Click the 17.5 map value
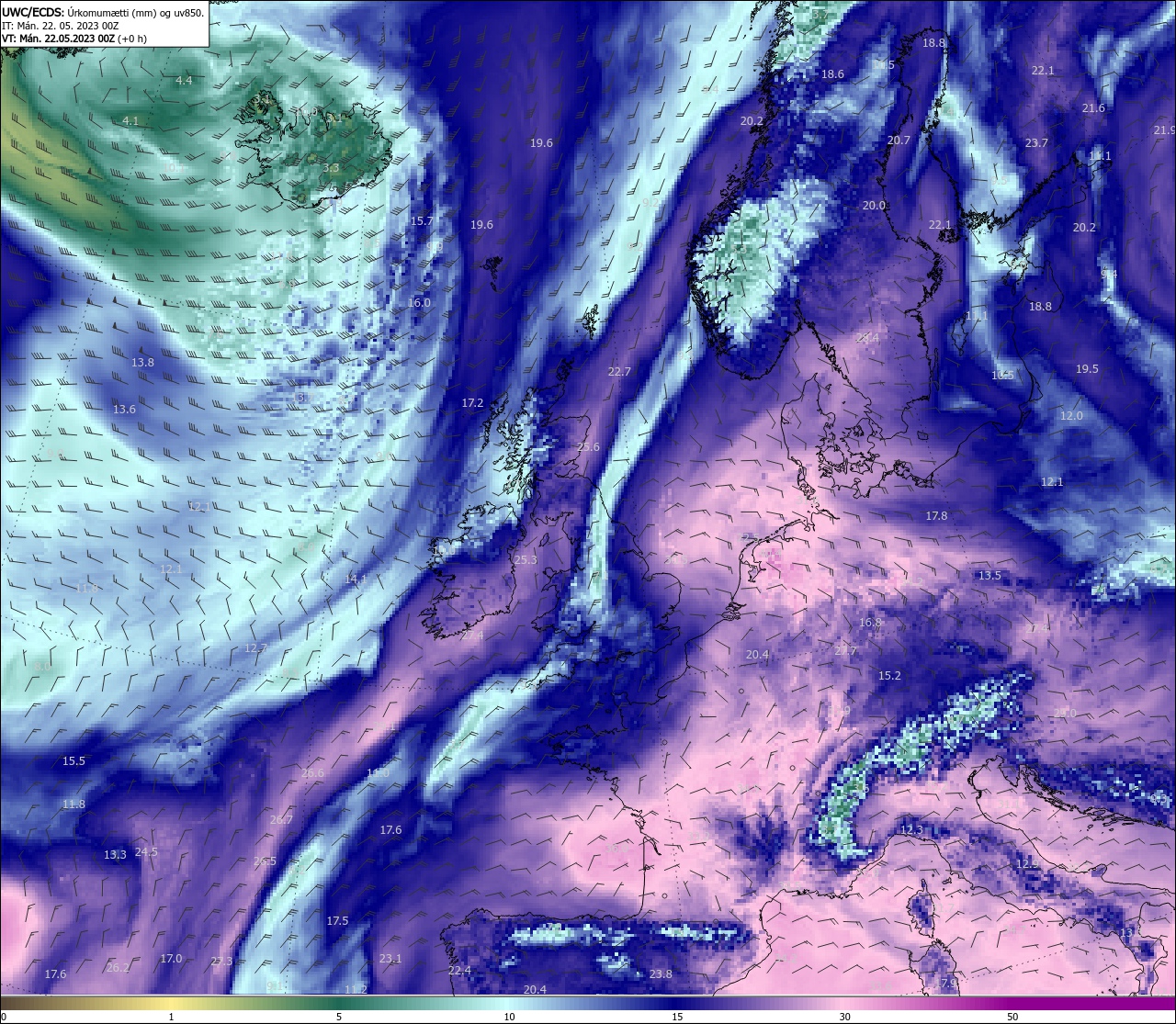Image resolution: width=1176 pixels, height=1024 pixels. 337,921
